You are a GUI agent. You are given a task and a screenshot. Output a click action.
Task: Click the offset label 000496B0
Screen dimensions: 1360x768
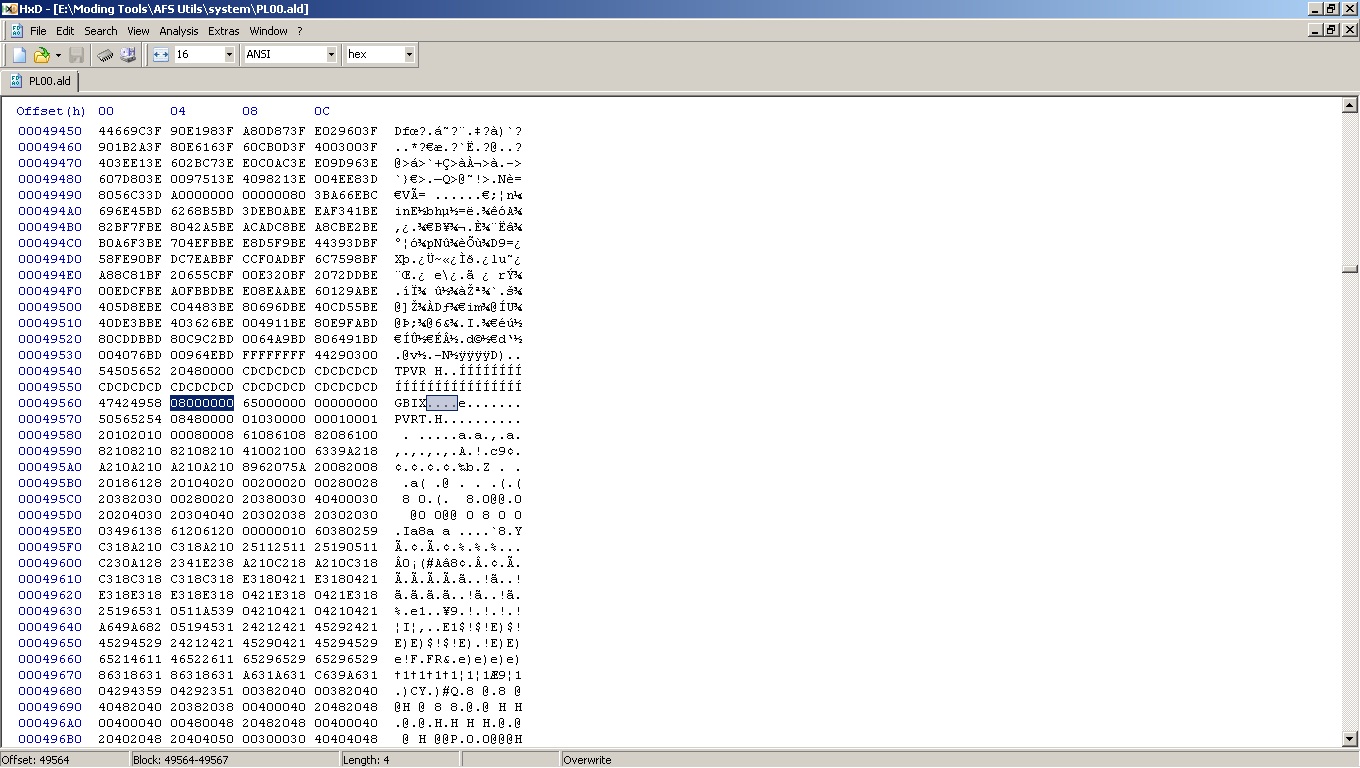click(50, 739)
